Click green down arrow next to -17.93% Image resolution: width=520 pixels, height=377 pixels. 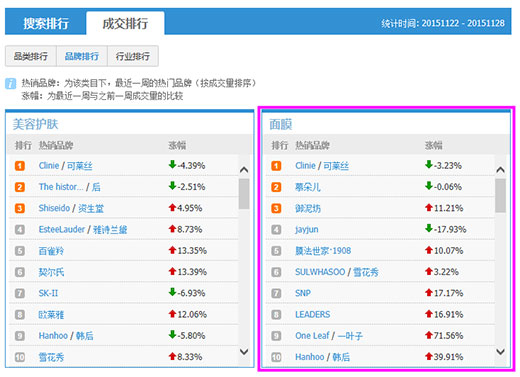(429, 228)
